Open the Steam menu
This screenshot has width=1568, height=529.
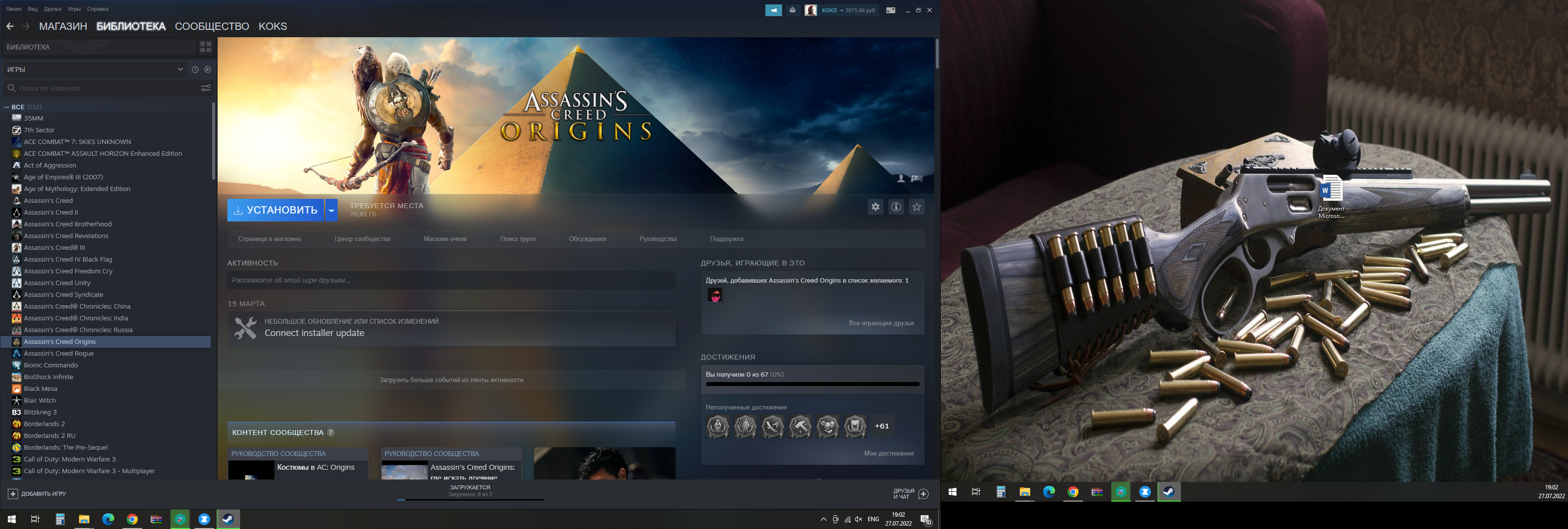pyautogui.click(x=13, y=9)
